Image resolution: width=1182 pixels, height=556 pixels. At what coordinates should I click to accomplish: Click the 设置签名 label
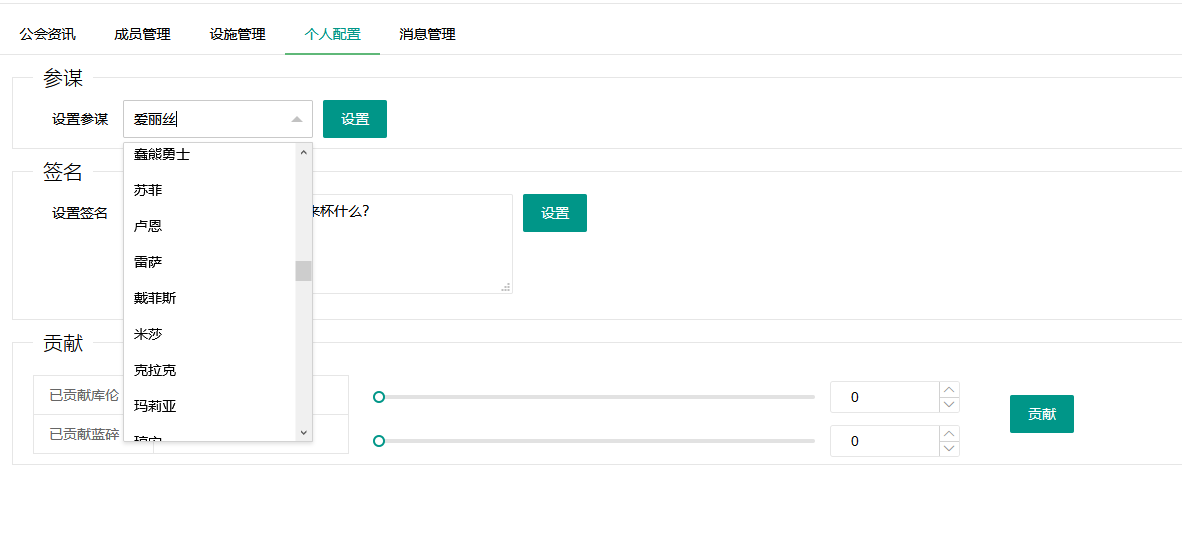80,213
